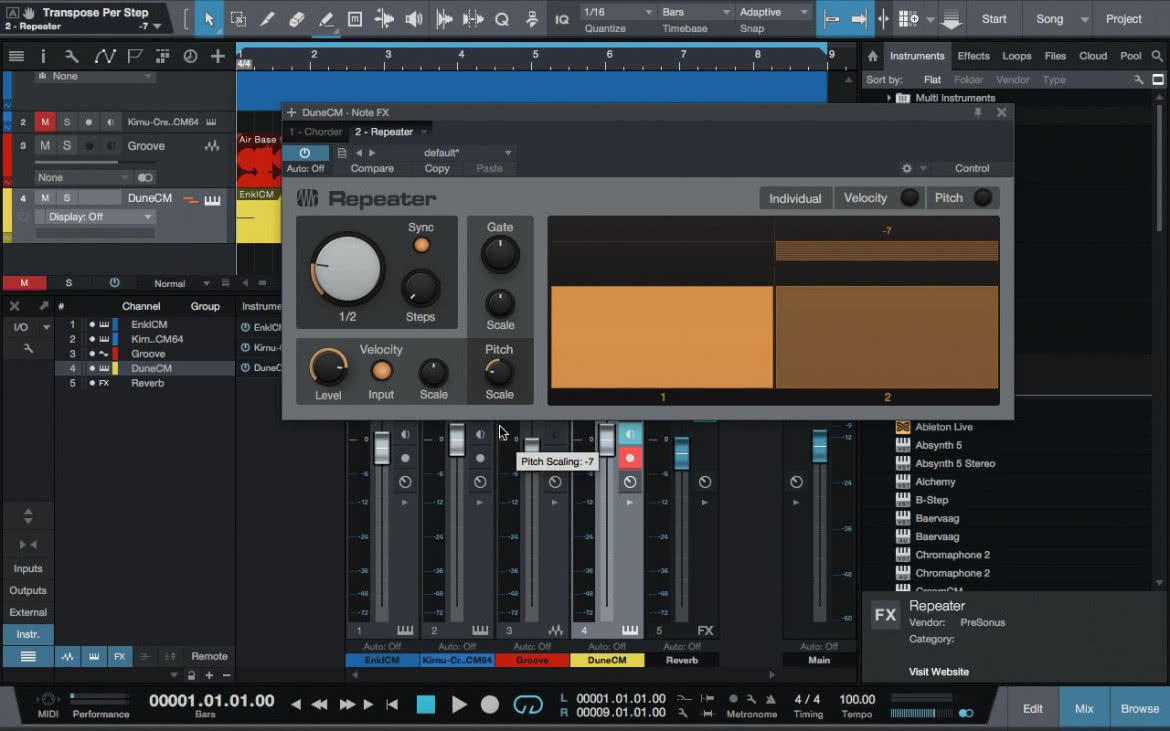Go to the browser Home icon

pyautogui.click(x=872, y=56)
